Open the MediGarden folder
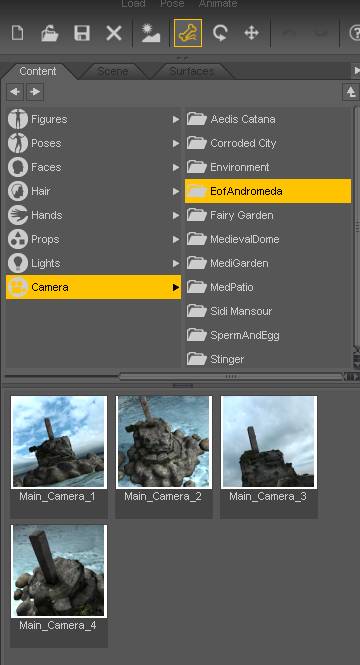This screenshot has width=360, height=665. (x=268, y=263)
